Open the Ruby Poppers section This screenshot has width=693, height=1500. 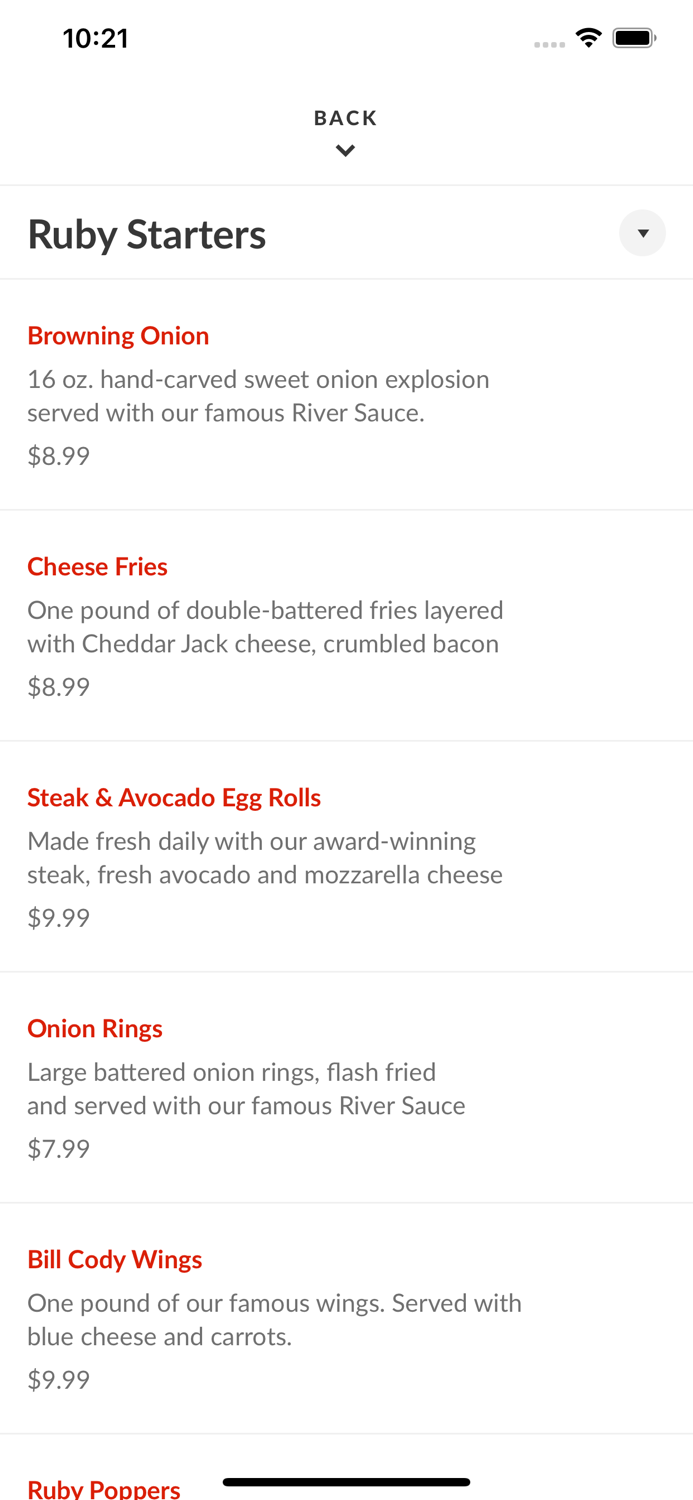coord(103,1488)
